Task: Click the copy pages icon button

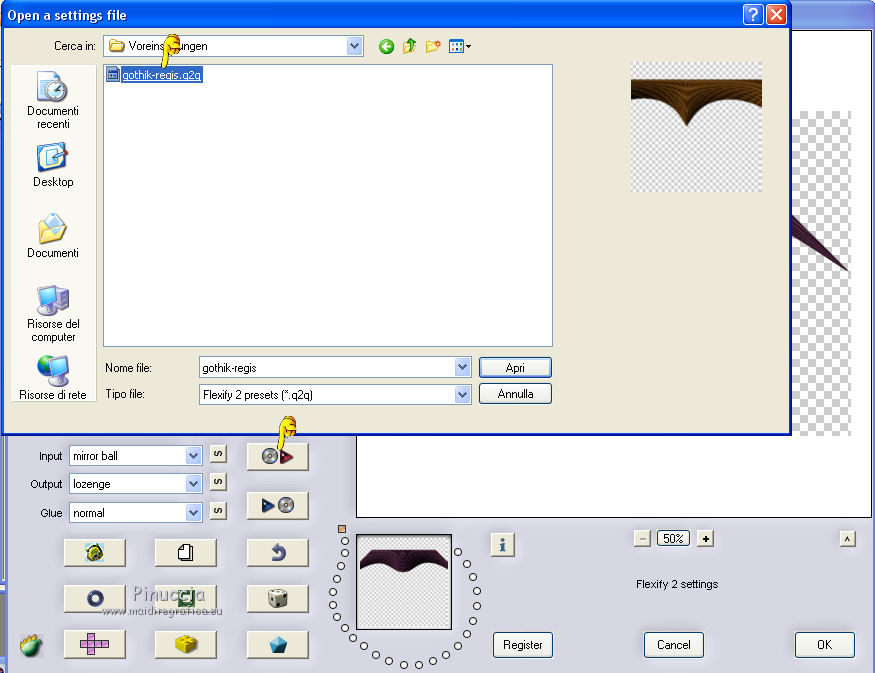Action: 185,552
